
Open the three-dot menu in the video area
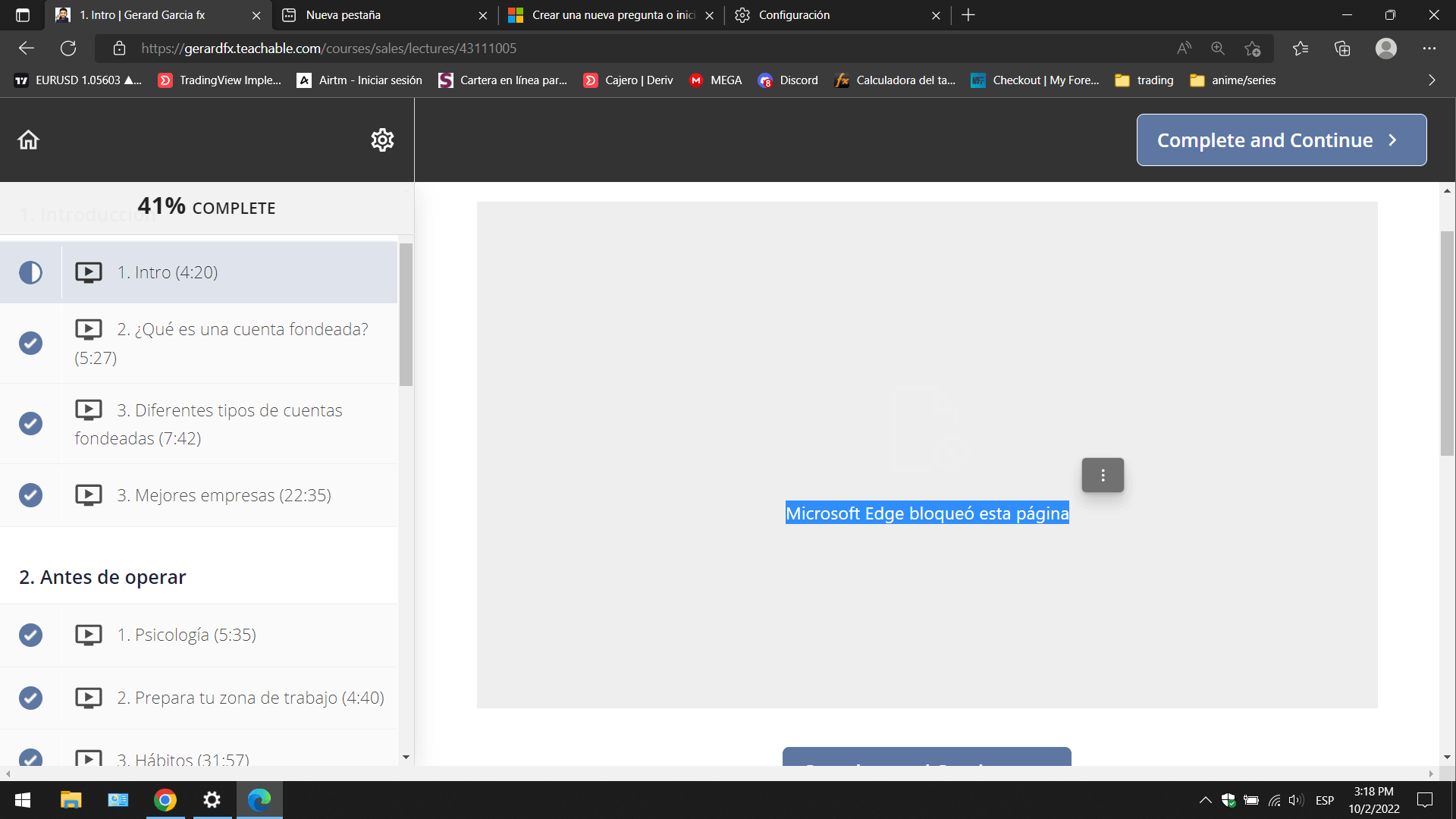(1103, 475)
